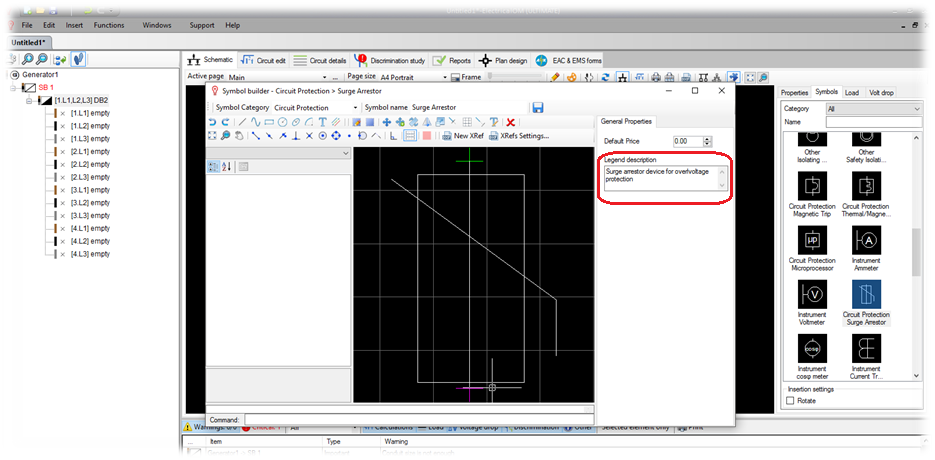935x460 pixels.
Task: Click the pencil edit icon in schematic toolbar
Action: (555, 77)
